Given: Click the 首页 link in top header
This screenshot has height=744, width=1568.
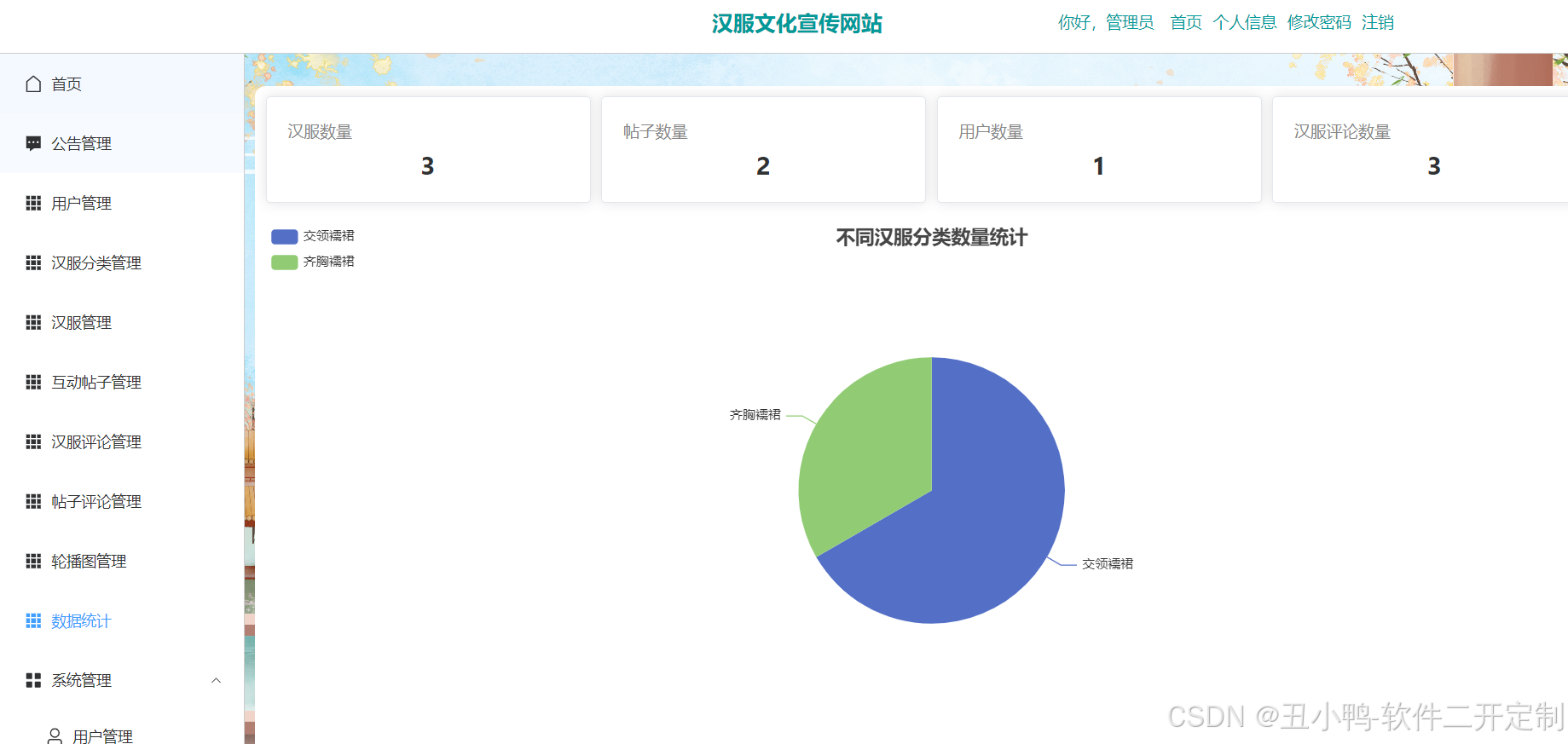Looking at the screenshot, I should tap(1186, 23).
